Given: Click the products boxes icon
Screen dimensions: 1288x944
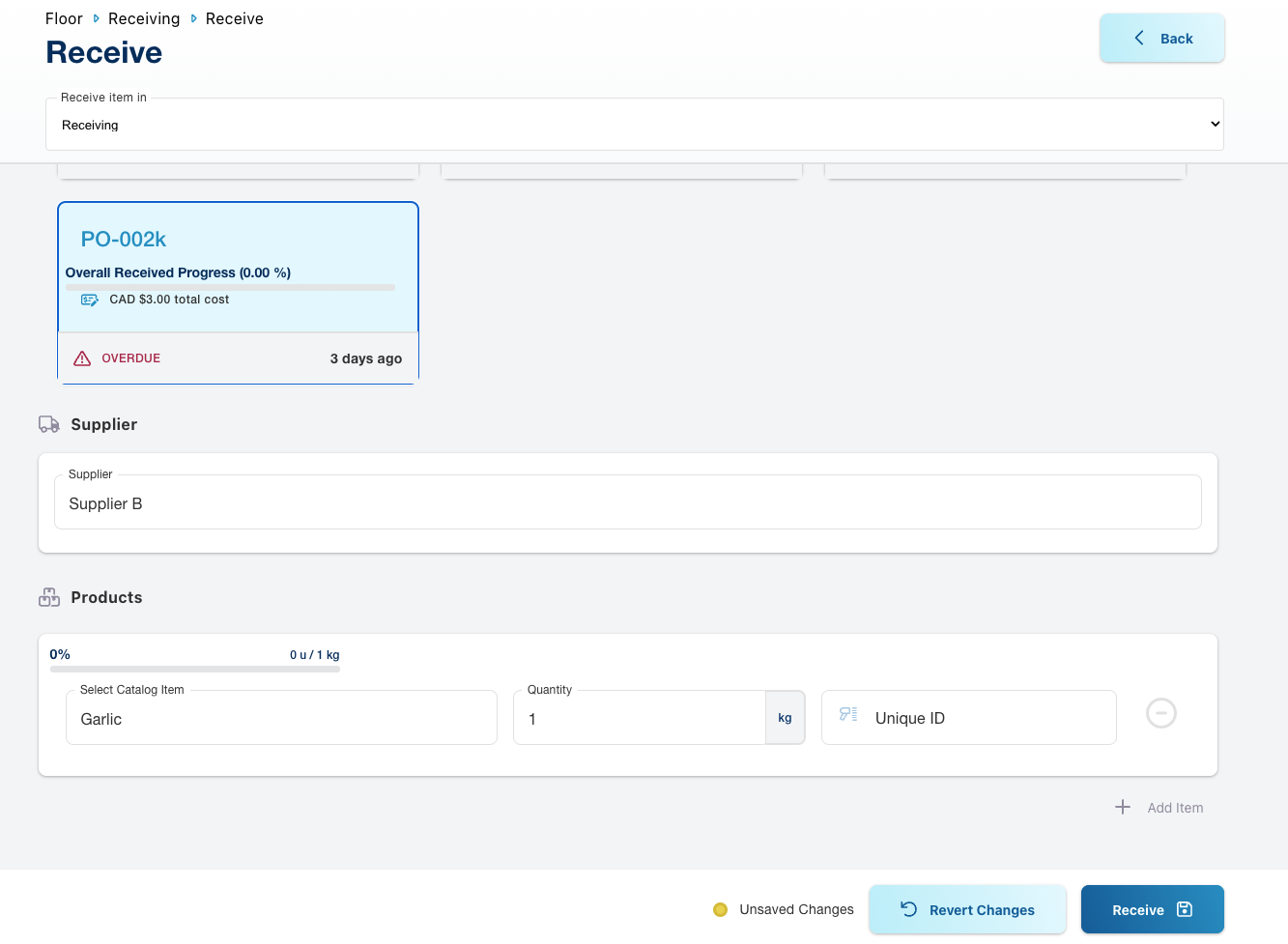Looking at the screenshot, I should [49, 597].
